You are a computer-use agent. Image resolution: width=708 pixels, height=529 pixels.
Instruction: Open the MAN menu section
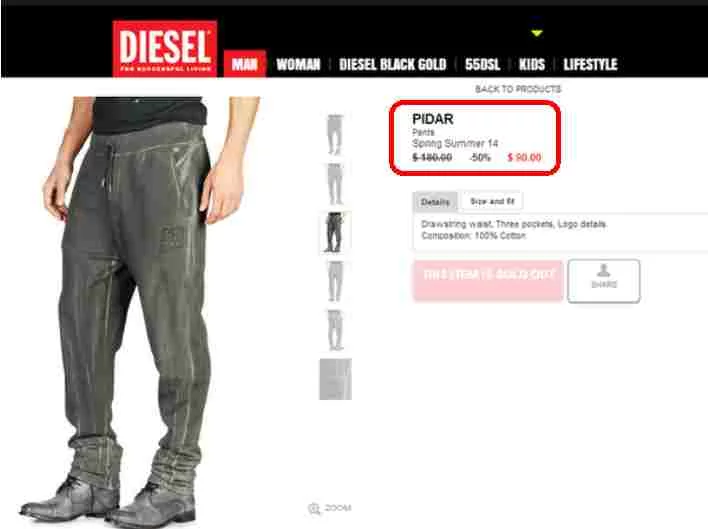245,64
